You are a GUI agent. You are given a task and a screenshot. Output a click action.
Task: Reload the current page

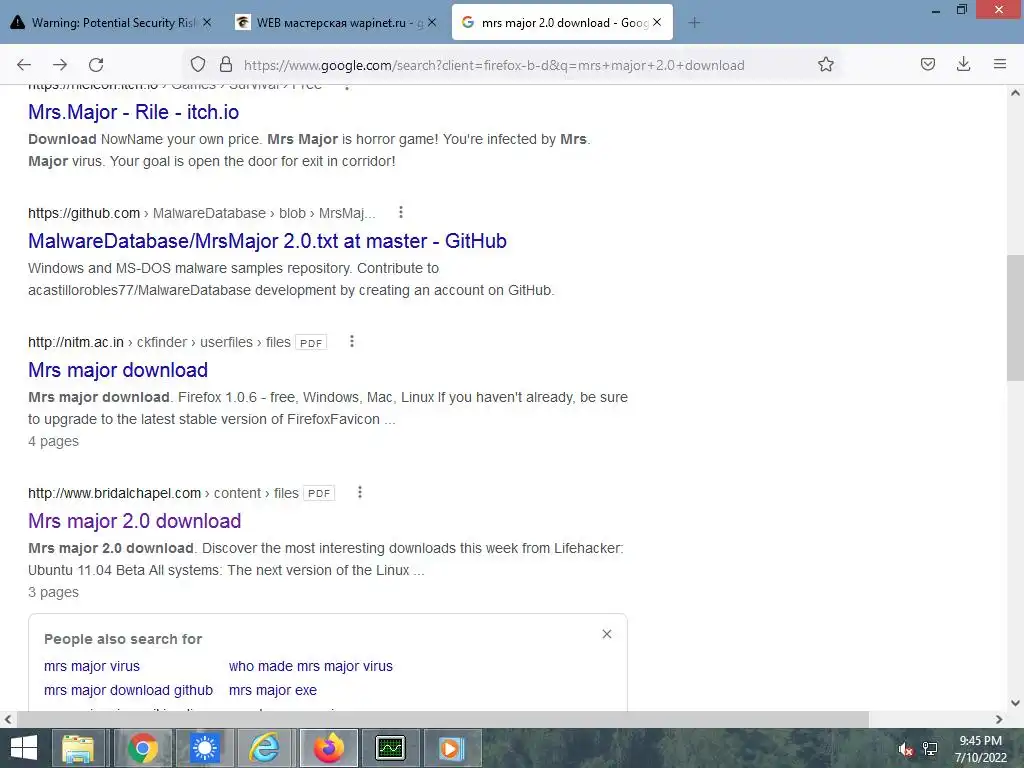click(x=96, y=65)
